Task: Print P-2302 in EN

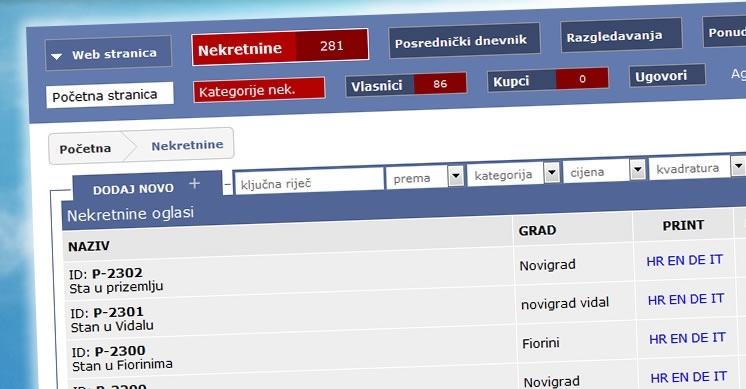Action: (676, 261)
